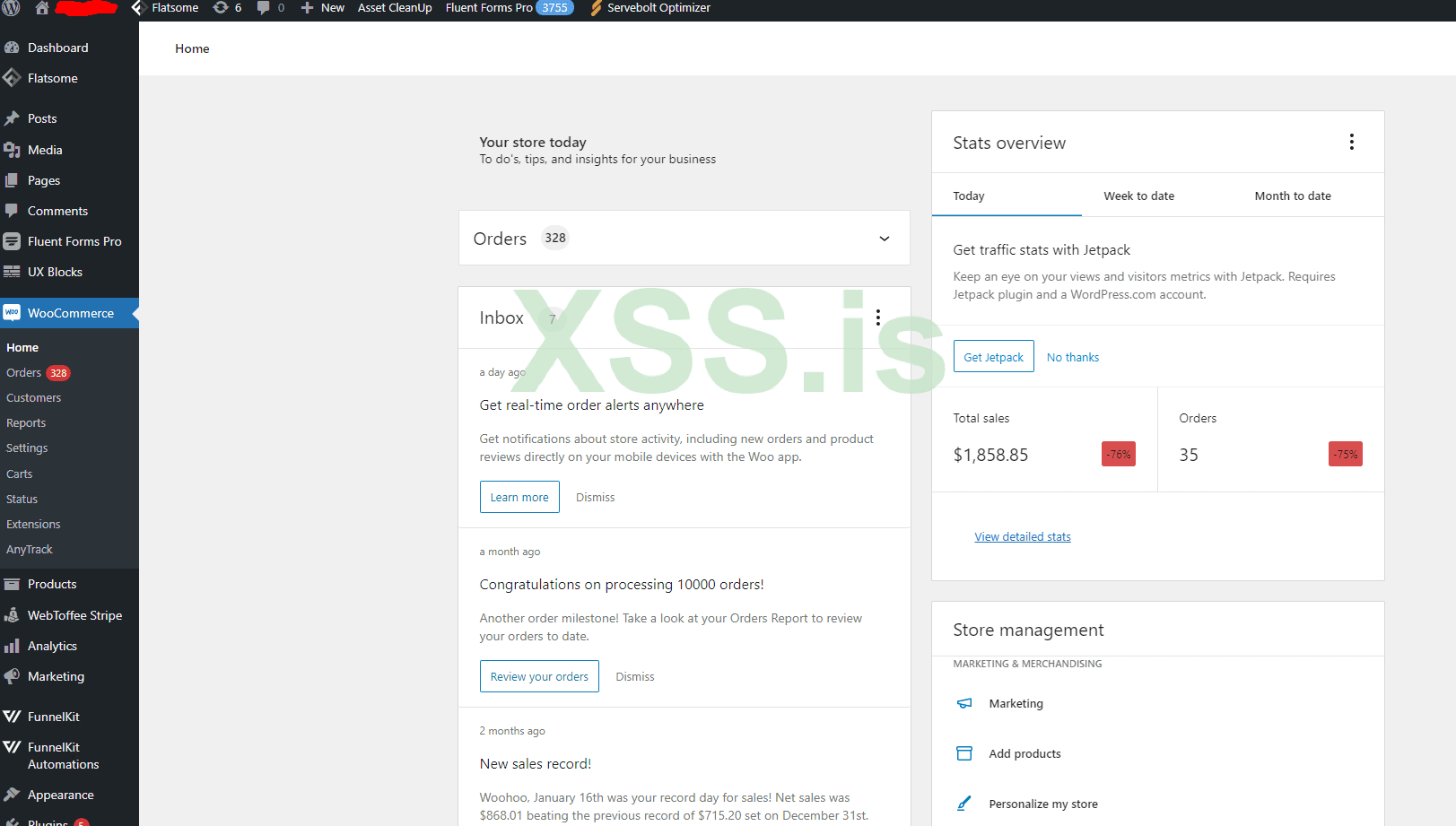Click the Get Jetpack button
Screen dimensions: 1456x826
tap(994, 357)
